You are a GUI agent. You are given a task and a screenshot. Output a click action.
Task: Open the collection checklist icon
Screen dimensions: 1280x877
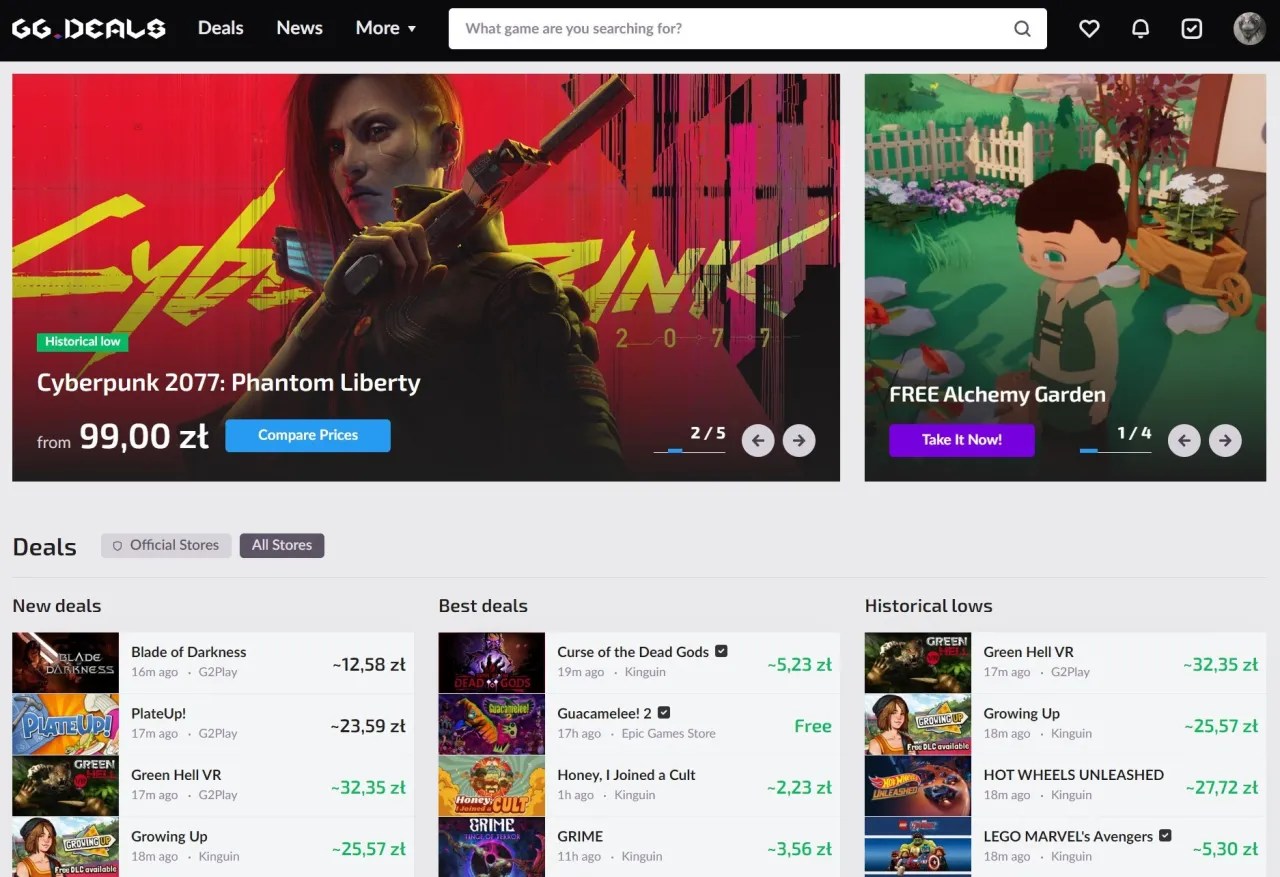coord(1191,28)
